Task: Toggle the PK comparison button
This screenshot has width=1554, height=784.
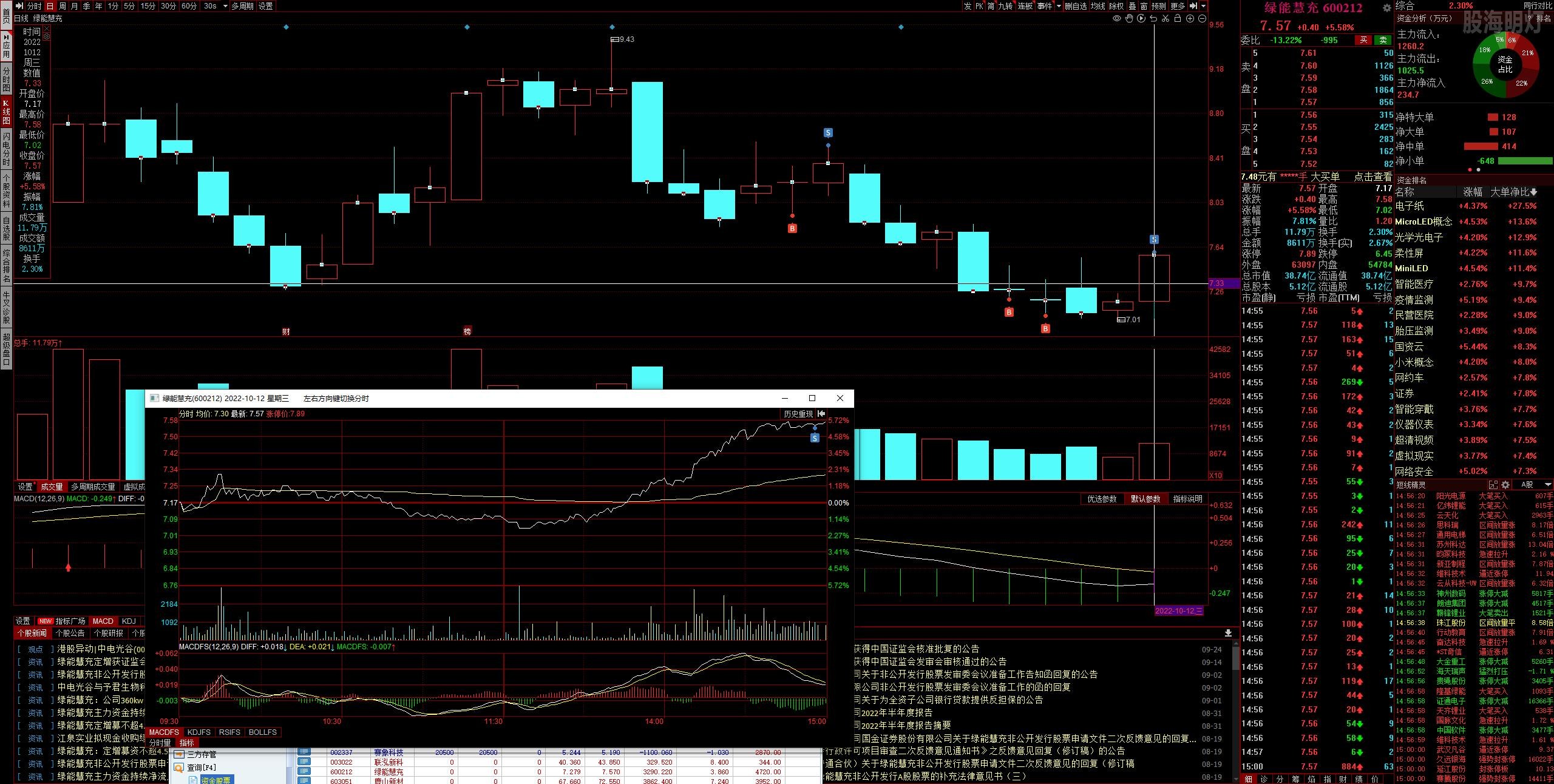Action: point(979,6)
